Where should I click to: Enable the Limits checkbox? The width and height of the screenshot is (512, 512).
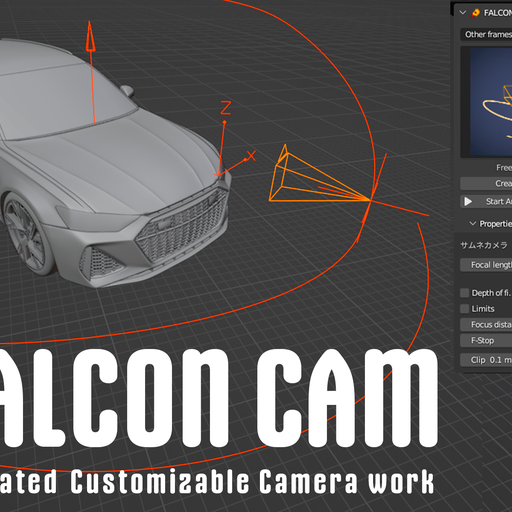[464, 309]
